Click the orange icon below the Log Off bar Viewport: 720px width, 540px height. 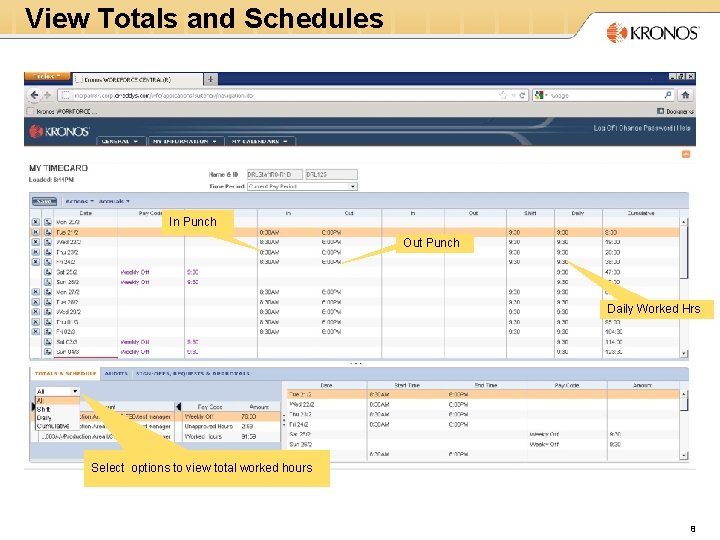pos(686,154)
